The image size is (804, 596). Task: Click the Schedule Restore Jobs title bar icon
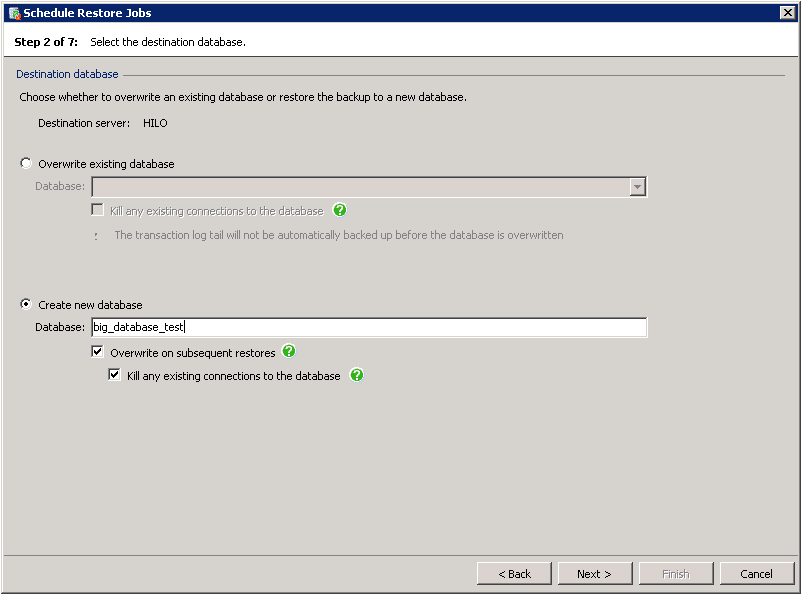pyautogui.click(x=14, y=13)
